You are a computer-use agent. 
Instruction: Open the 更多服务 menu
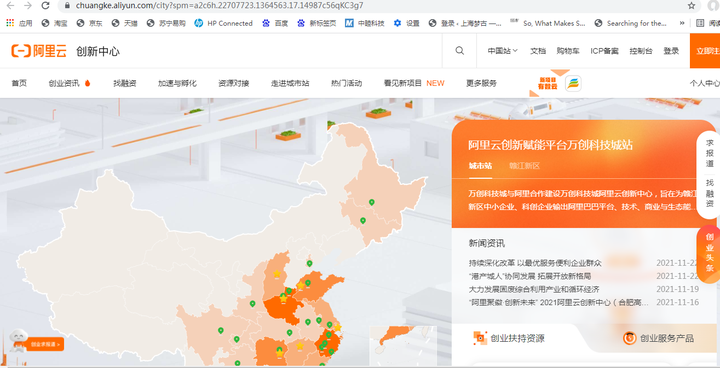(x=481, y=83)
